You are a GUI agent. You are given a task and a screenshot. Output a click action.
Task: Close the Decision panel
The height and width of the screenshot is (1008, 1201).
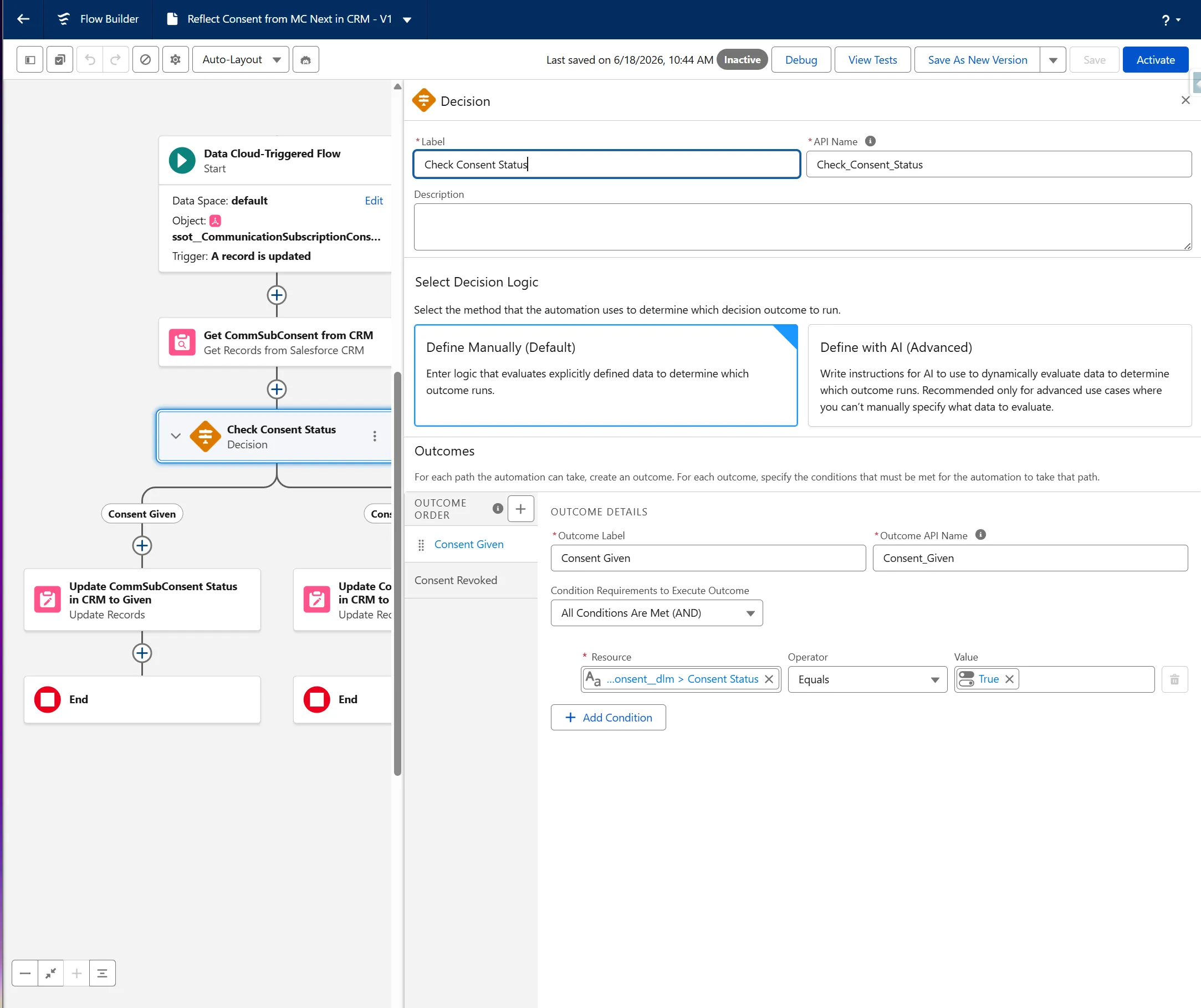(1185, 100)
